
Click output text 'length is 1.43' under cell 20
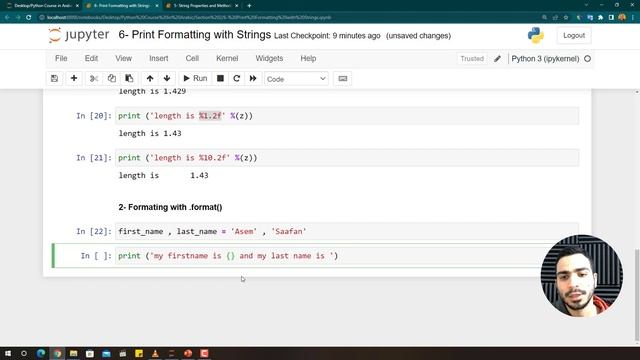click(x=150, y=133)
